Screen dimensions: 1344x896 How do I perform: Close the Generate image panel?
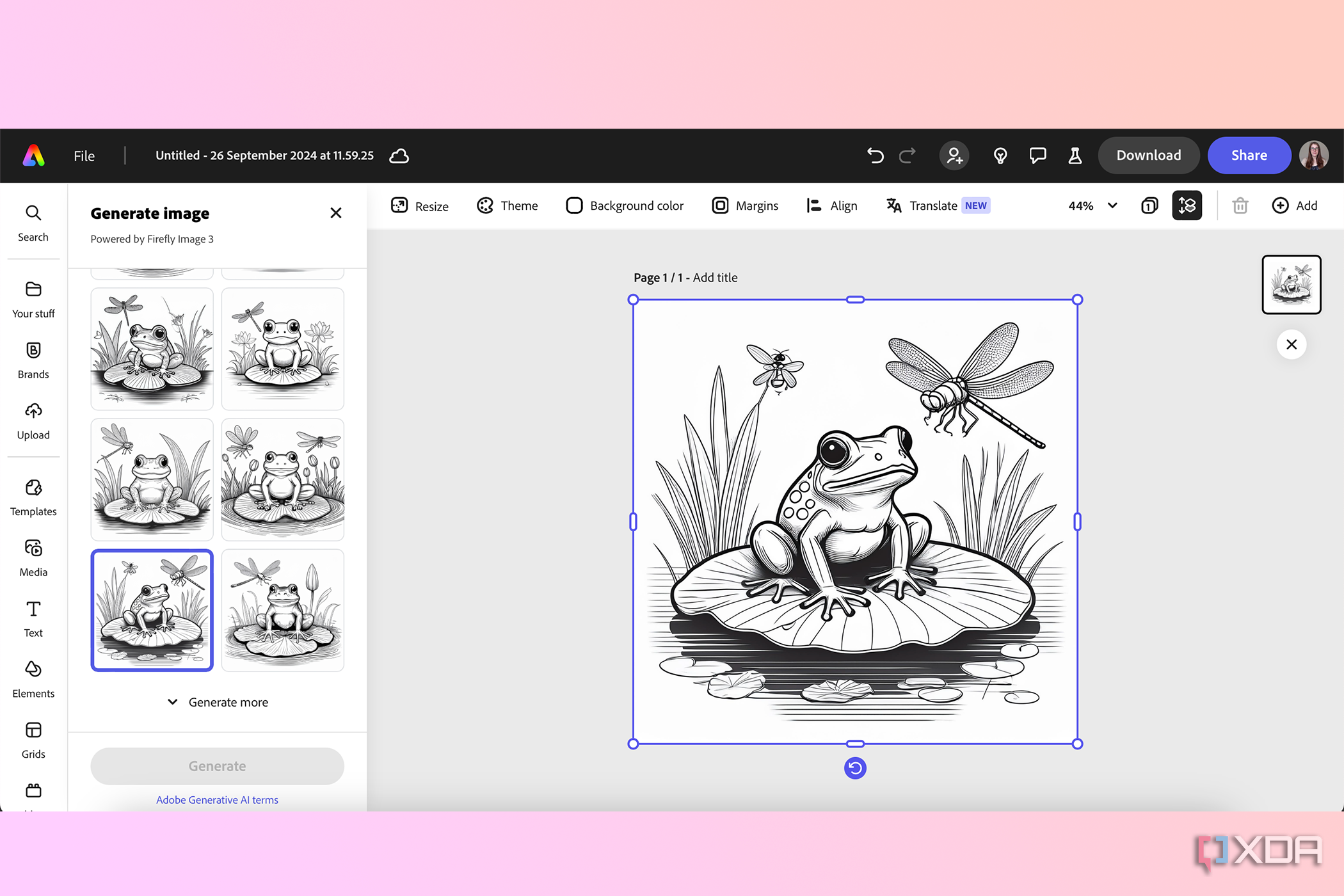pos(336,213)
